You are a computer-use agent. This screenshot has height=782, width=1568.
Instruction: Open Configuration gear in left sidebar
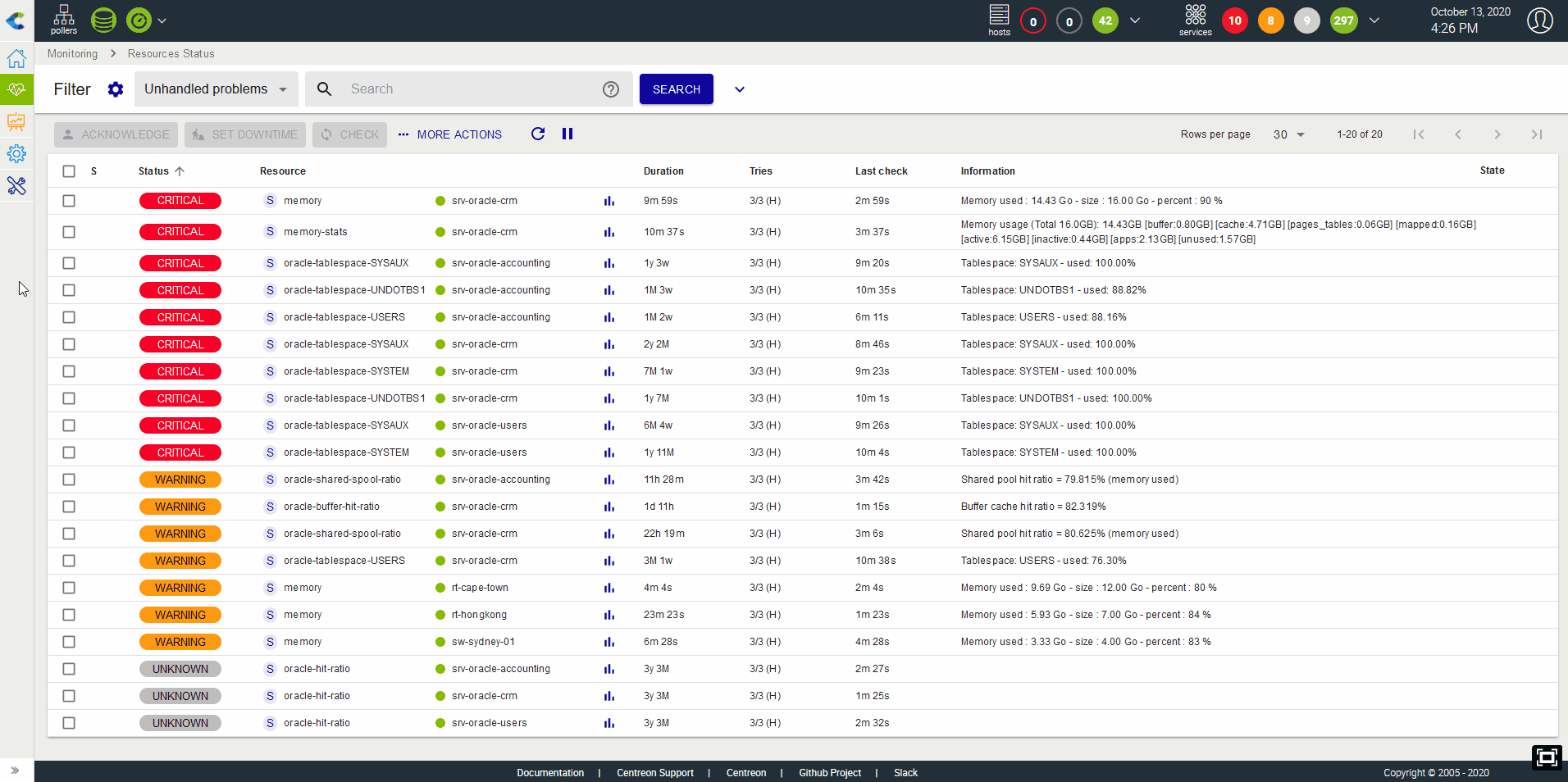(x=16, y=154)
